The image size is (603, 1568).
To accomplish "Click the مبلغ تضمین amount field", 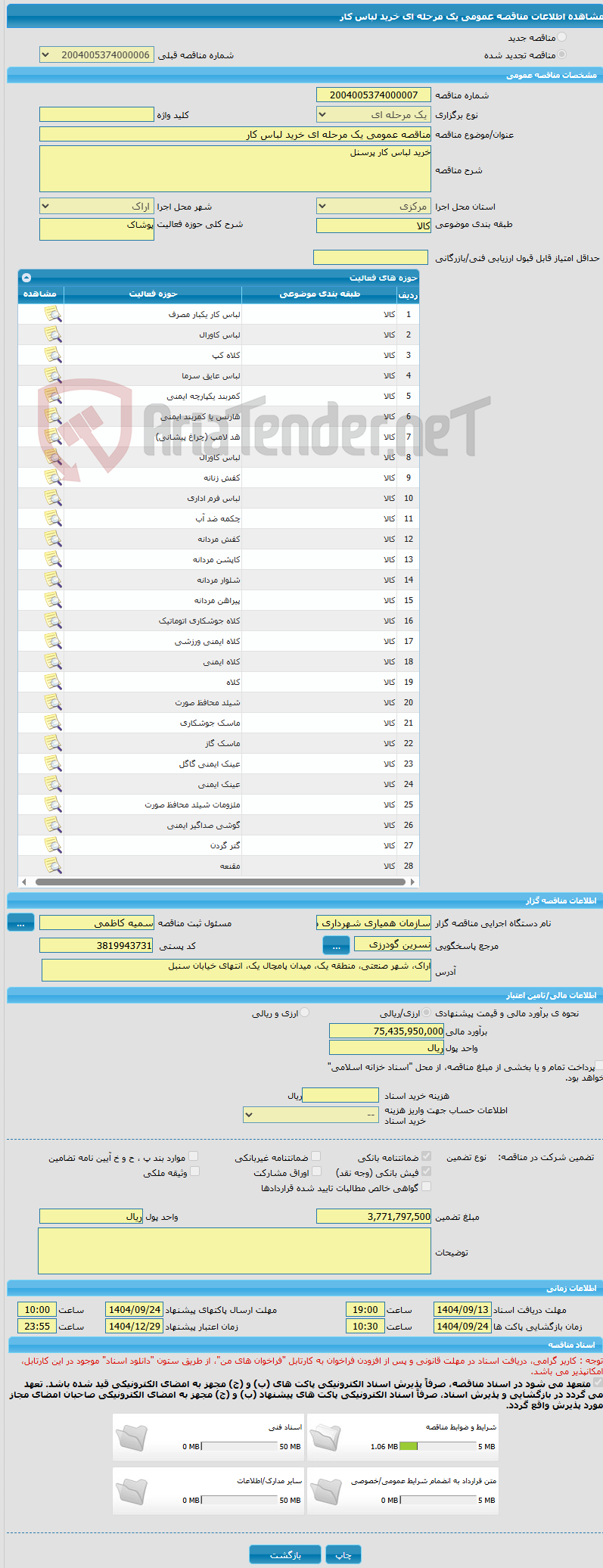I will point(373,1217).
